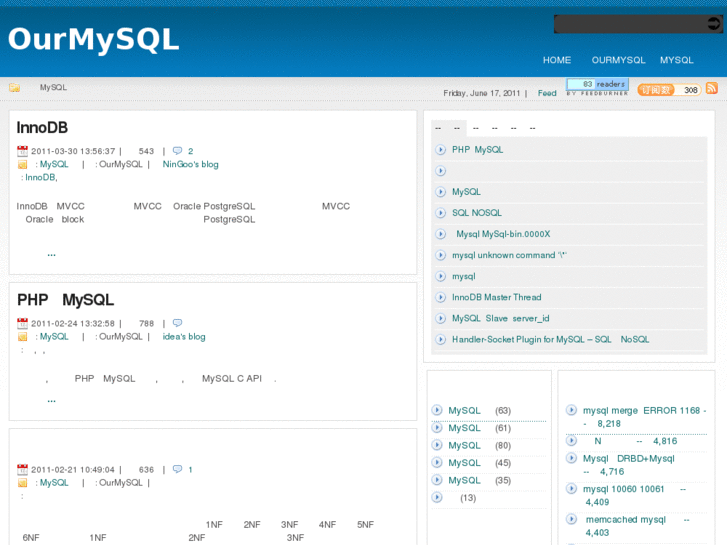Screen dimensions: 727x545
Task: Open sidebar link PHP MySQL
Action: tap(478, 150)
